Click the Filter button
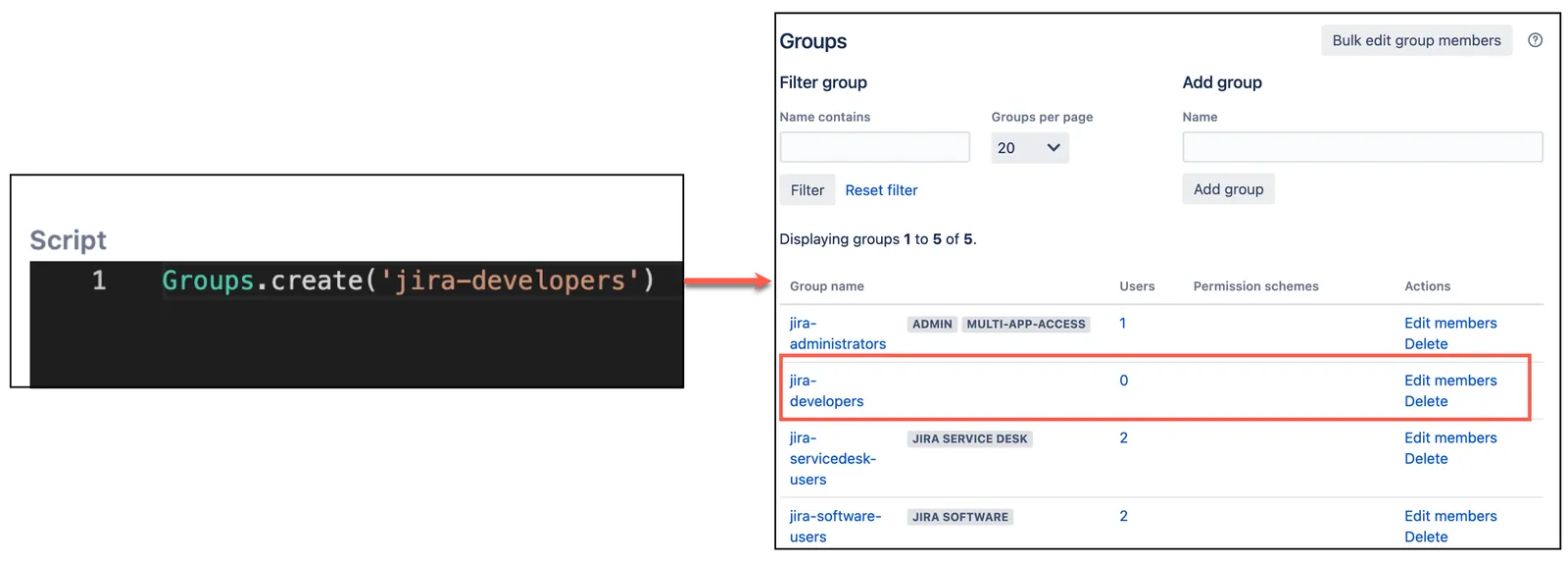The height and width of the screenshot is (562, 1568). click(x=808, y=190)
